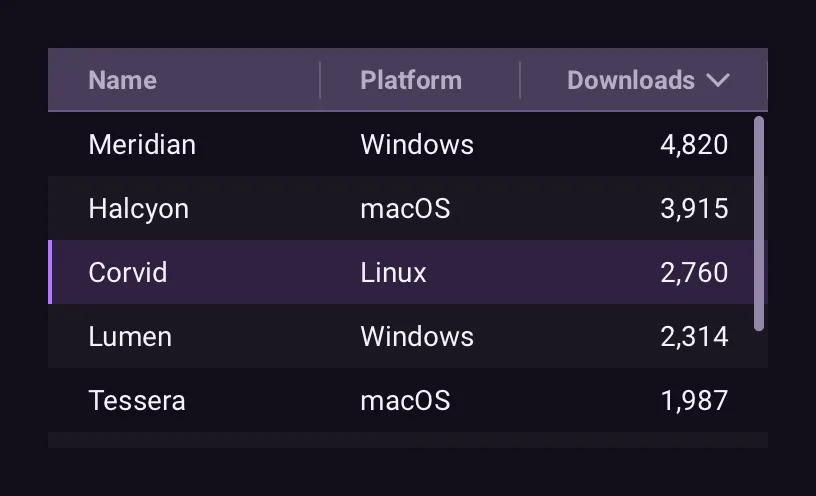Image resolution: width=816 pixels, height=496 pixels.
Task: Sort by the Name column header
Action: 122,80
